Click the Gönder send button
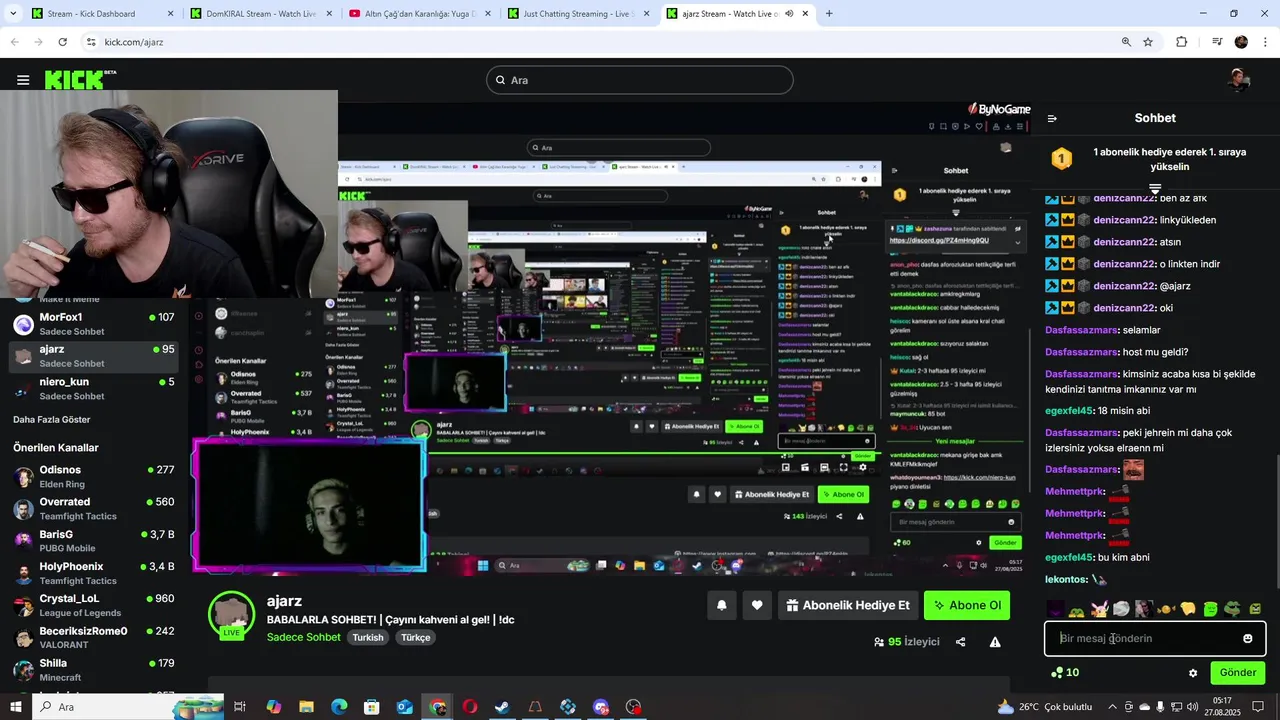Viewport: 1280px width, 720px height. coord(1238,673)
